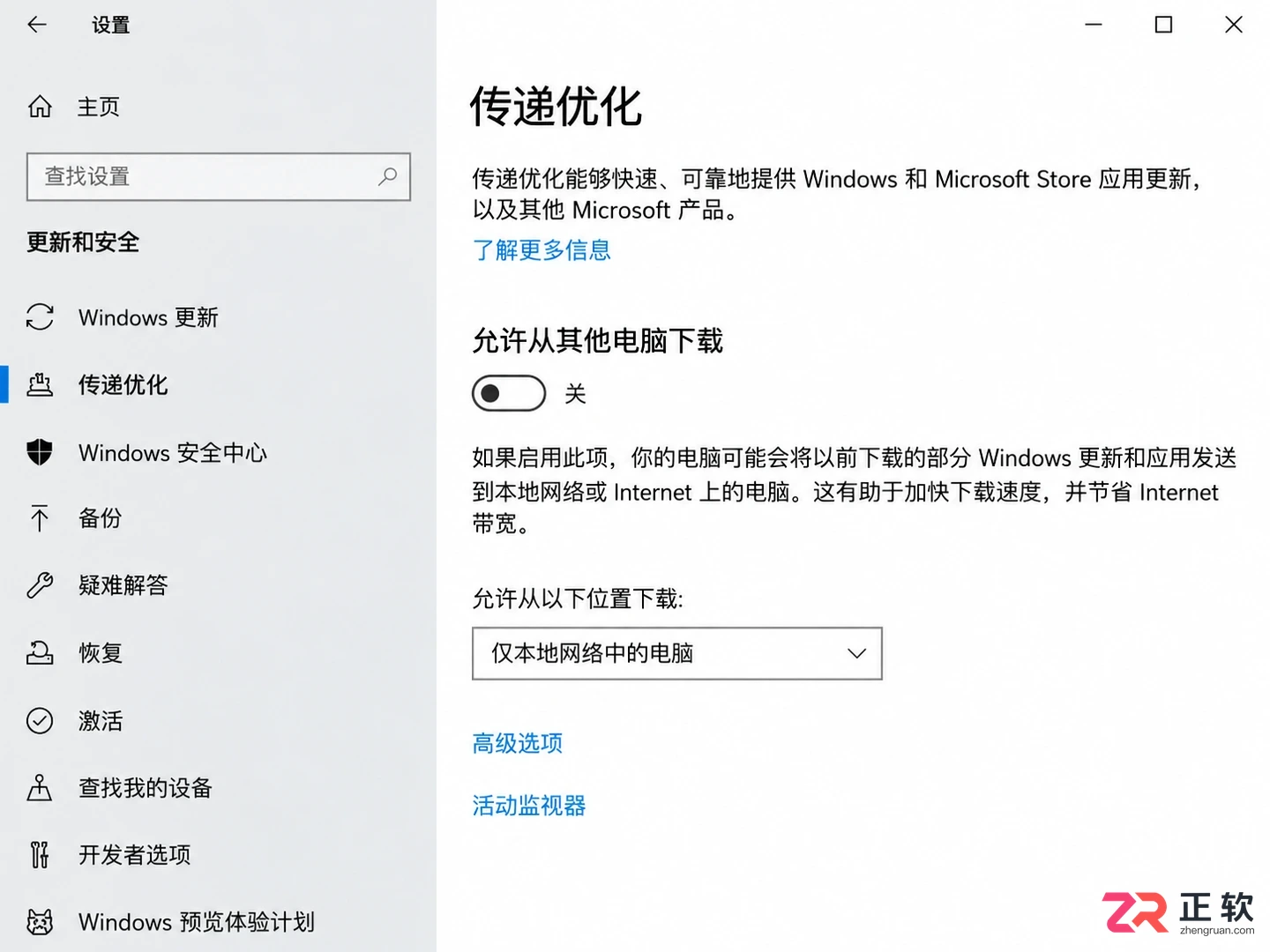Click the 开发者选项 tools icon

[40, 855]
